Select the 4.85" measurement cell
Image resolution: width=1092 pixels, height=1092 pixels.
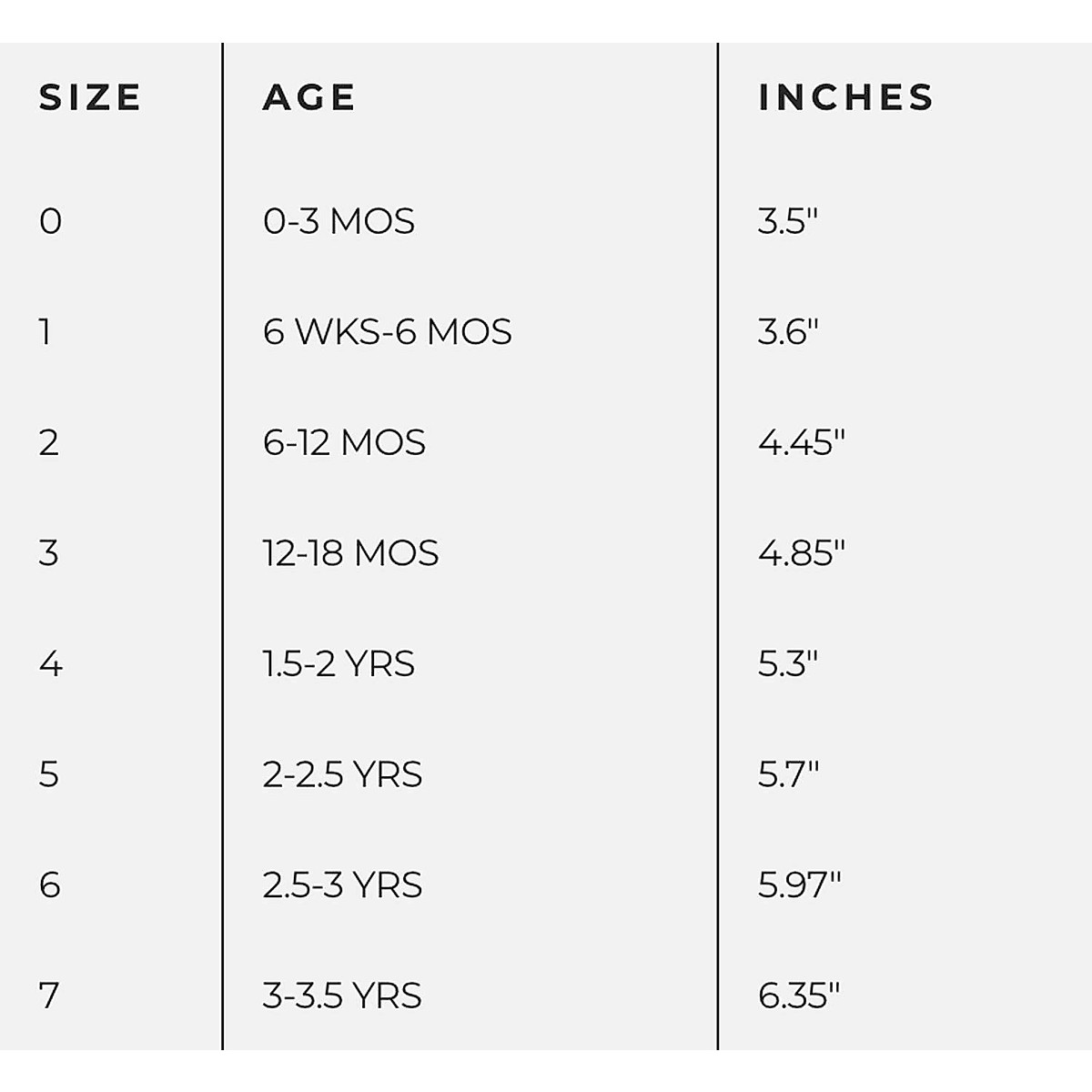(801, 553)
